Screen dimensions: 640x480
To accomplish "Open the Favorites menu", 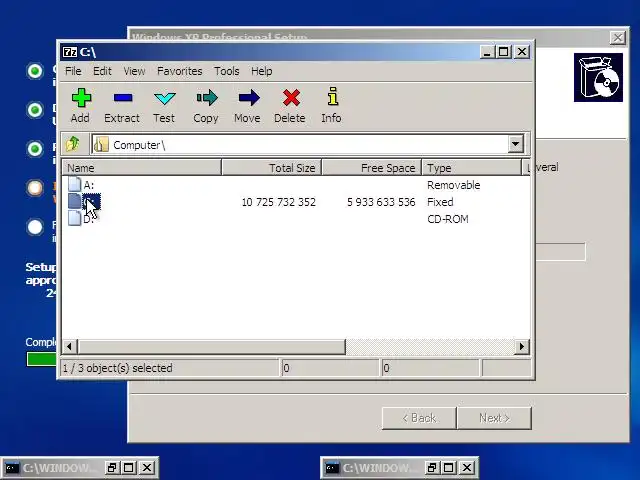I will (180, 71).
